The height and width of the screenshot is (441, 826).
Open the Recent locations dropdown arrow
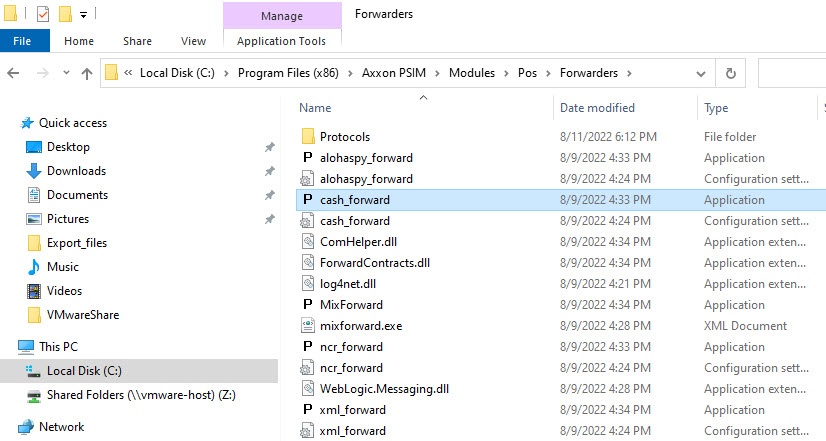point(66,73)
